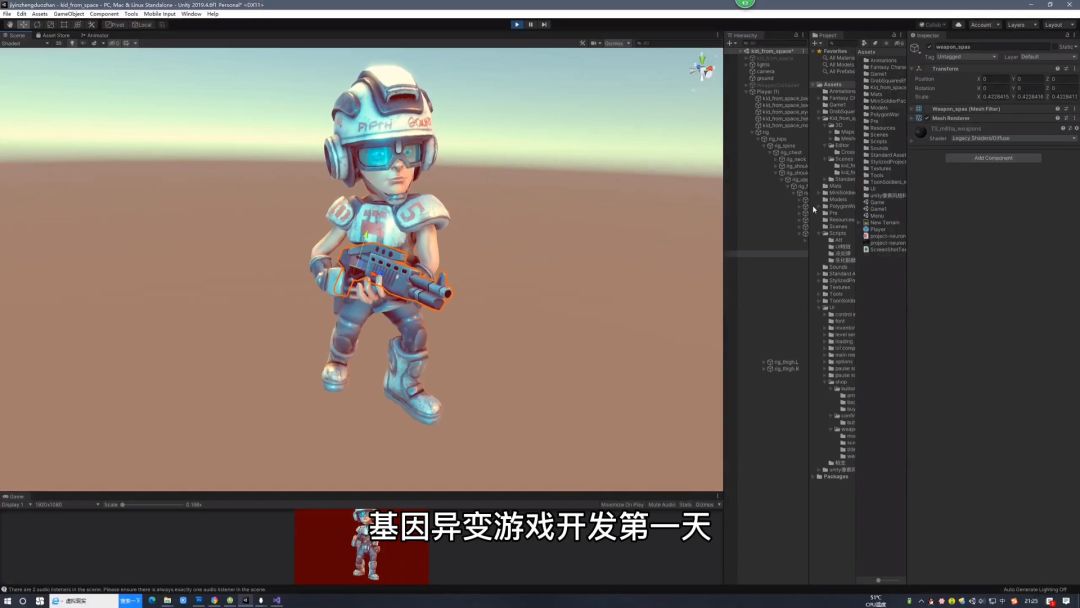The width and height of the screenshot is (1080, 608).
Task: Open the Shader dropdown Legacy Shaders/Diffuse
Action: point(1012,138)
